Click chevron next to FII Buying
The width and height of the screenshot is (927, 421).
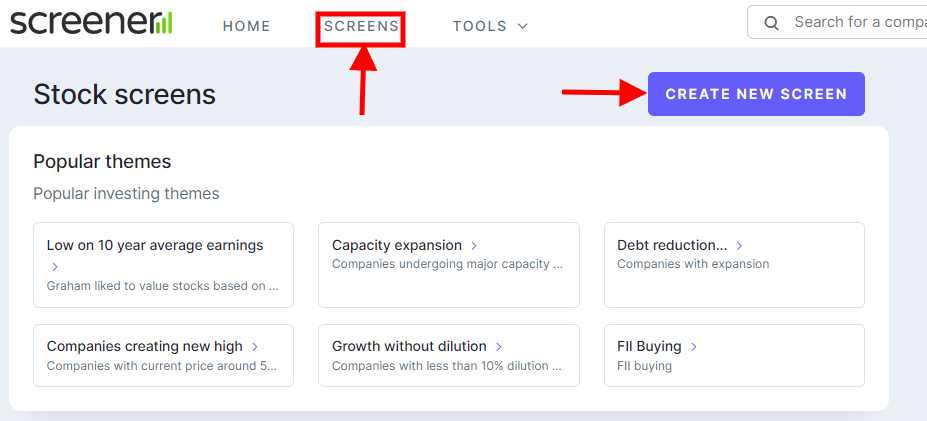pos(693,346)
